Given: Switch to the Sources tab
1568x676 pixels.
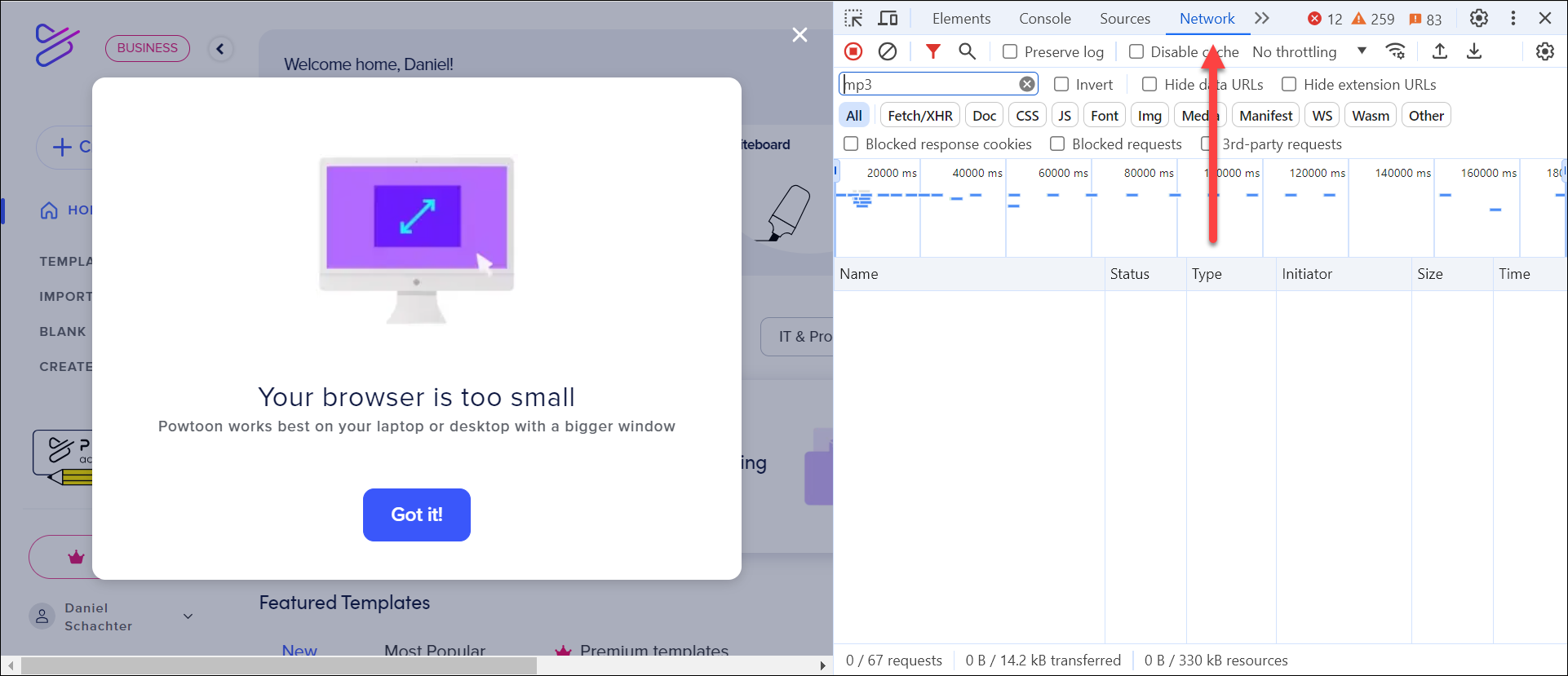Looking at the screenshot, I should (x=1124, y=18).
